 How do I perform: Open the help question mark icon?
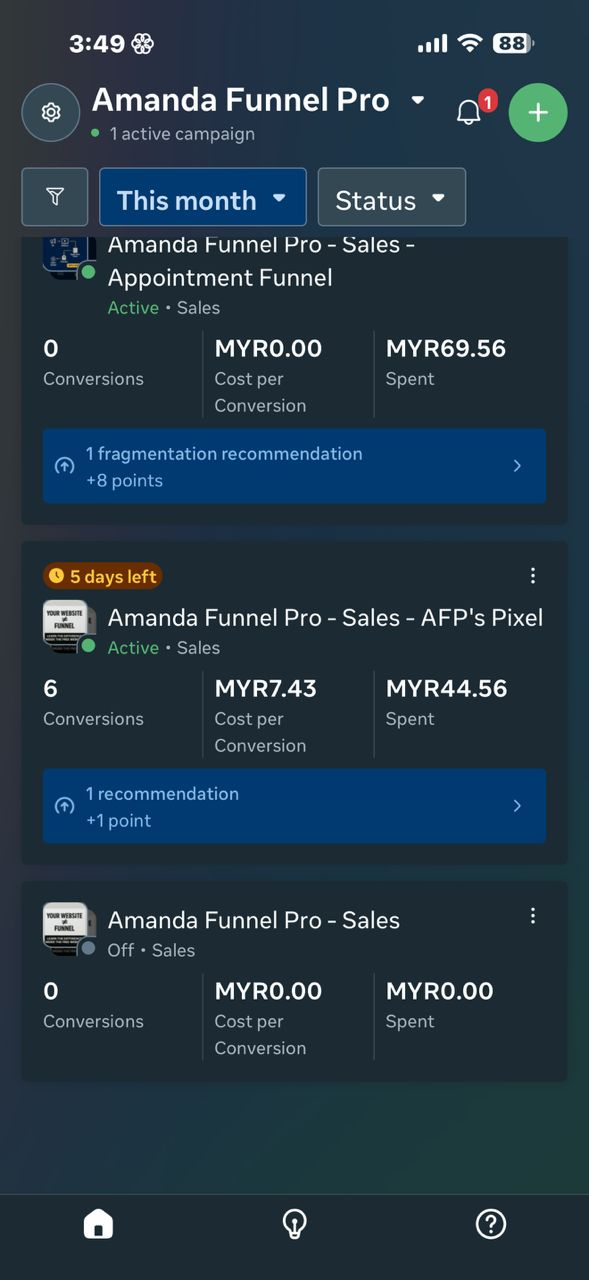pyautogui.click(x=491, y=1223)
